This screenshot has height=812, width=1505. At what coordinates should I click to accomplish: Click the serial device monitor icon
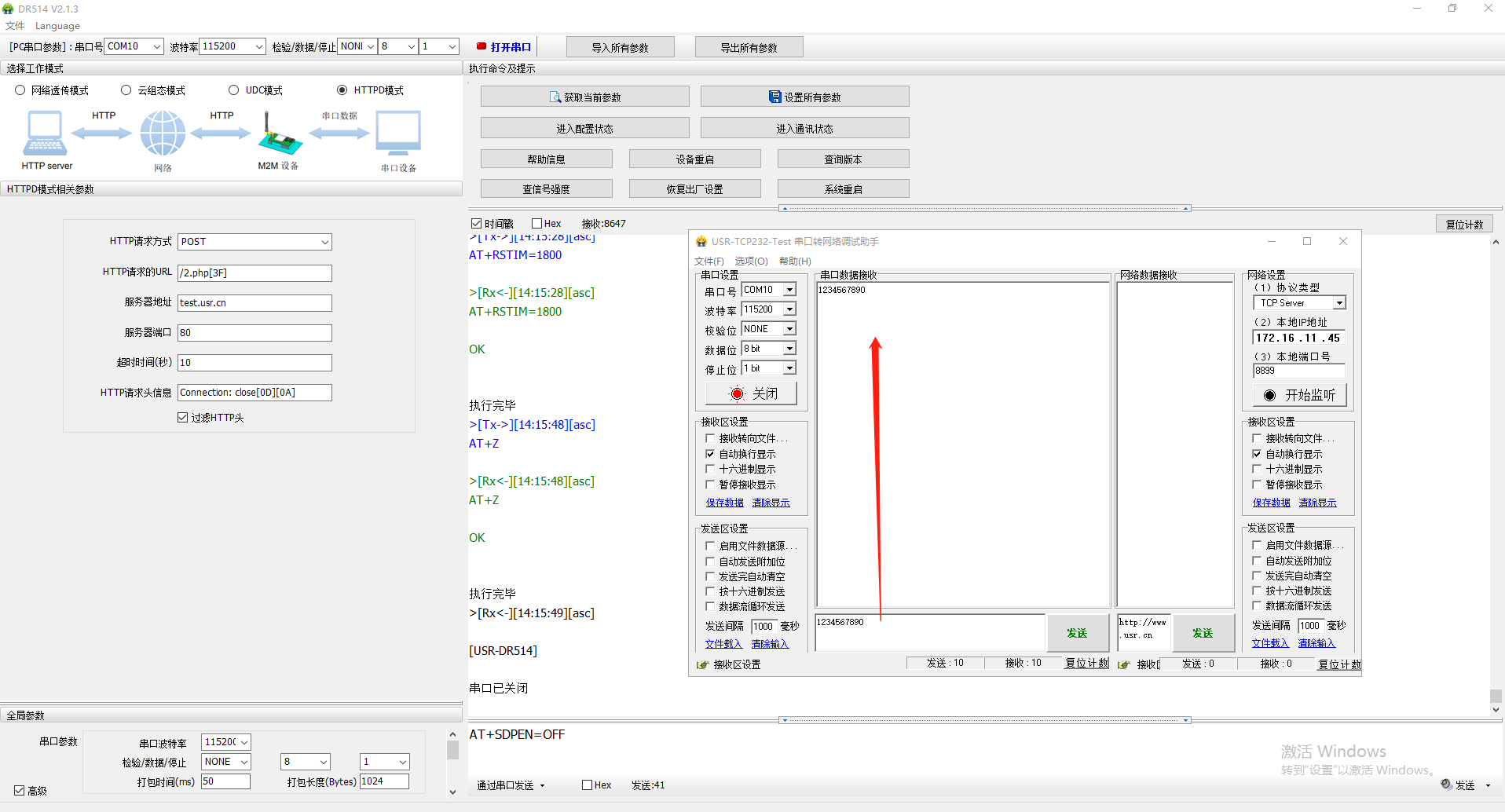pyautogui.click(x=398, y=134)
